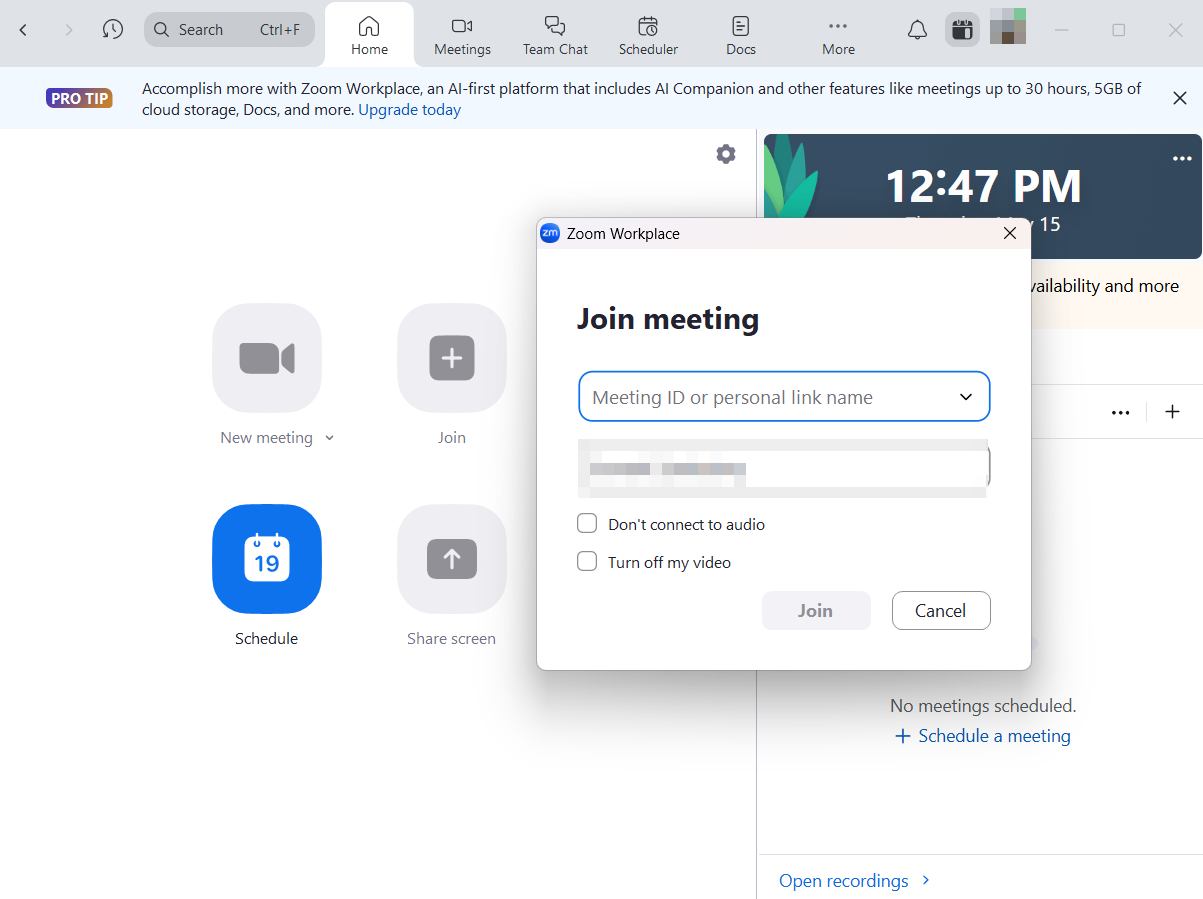Open the Meetings tab
This screenshot has width=1203, height=899.
pyautogui.click(x=462, y=35)
